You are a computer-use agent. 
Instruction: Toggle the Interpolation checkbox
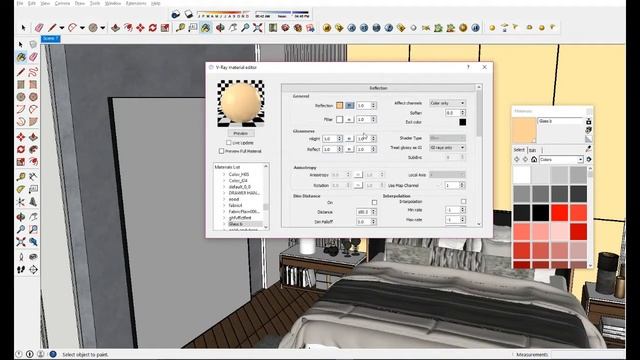[463, 202]
